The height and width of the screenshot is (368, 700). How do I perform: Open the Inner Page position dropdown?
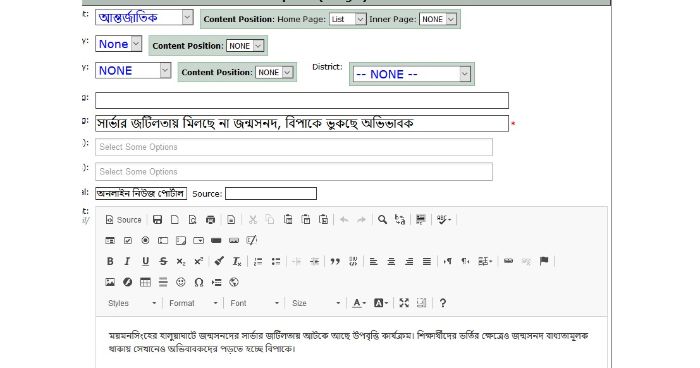(x=438, y=19)
